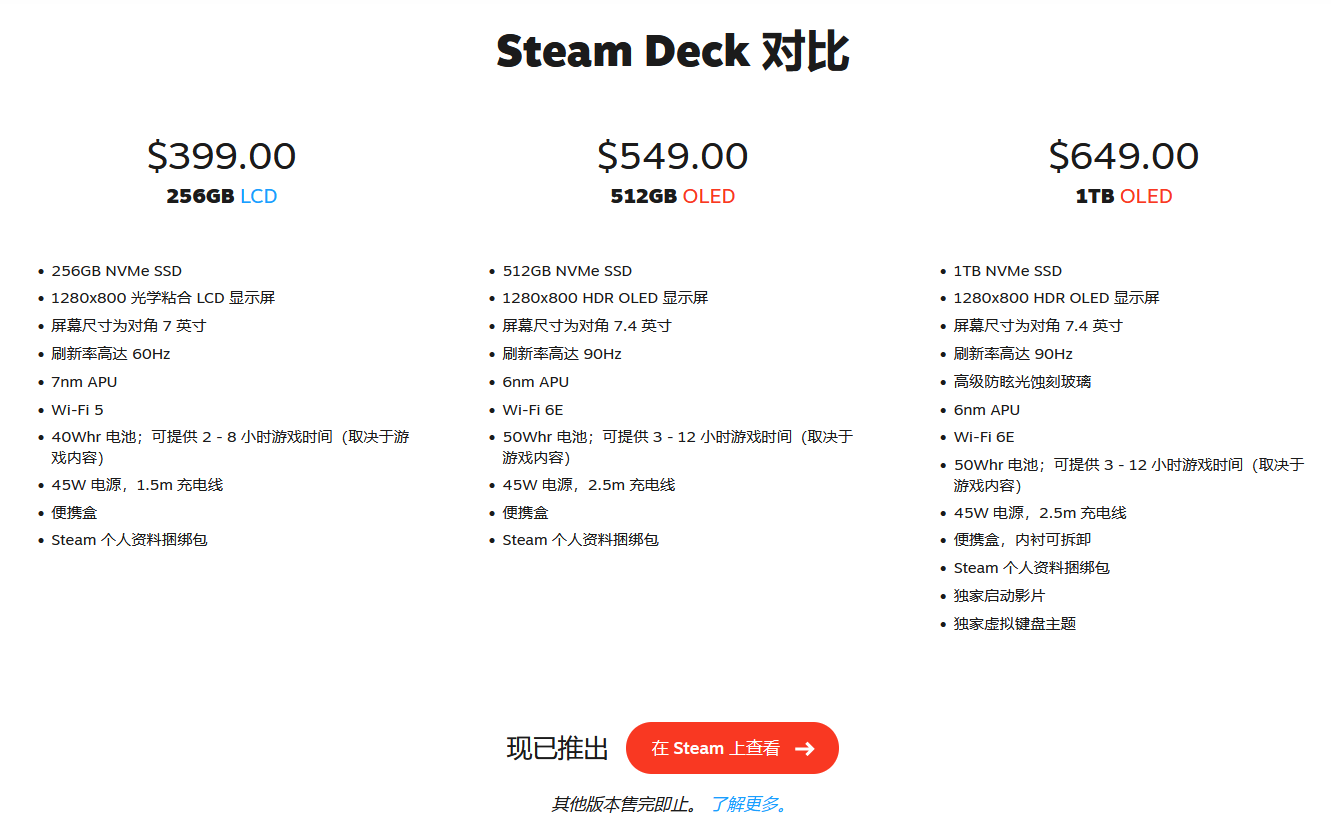Click the "7nm APU" spec line
The height and width of the screenshot is (828, 1331).
point(84,382)
